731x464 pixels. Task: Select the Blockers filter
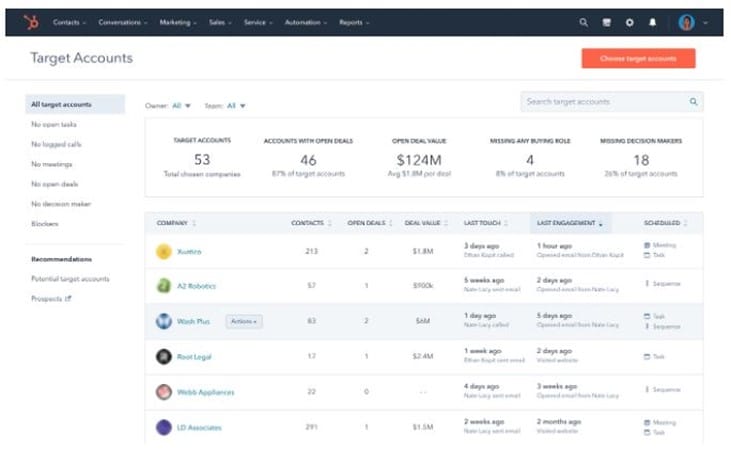(x=45, y=224)
